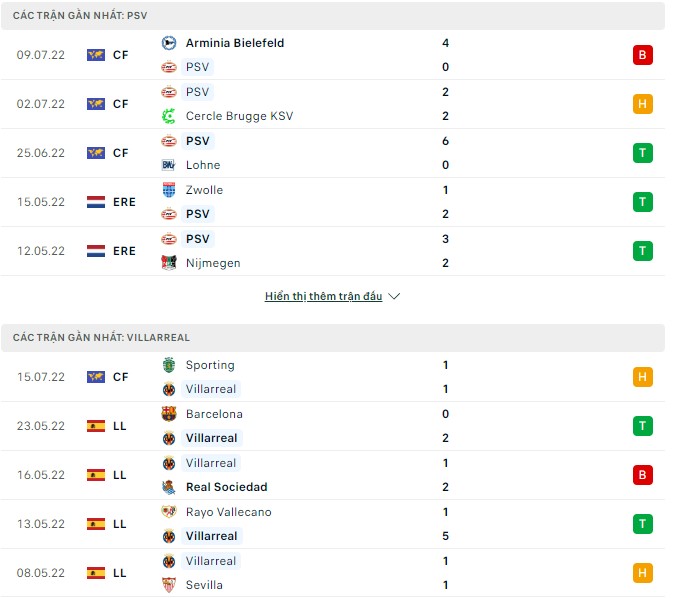Click the Lohne club crest
Image resolution: width=673 pixels, height=598 pixels.
(168, 165)
